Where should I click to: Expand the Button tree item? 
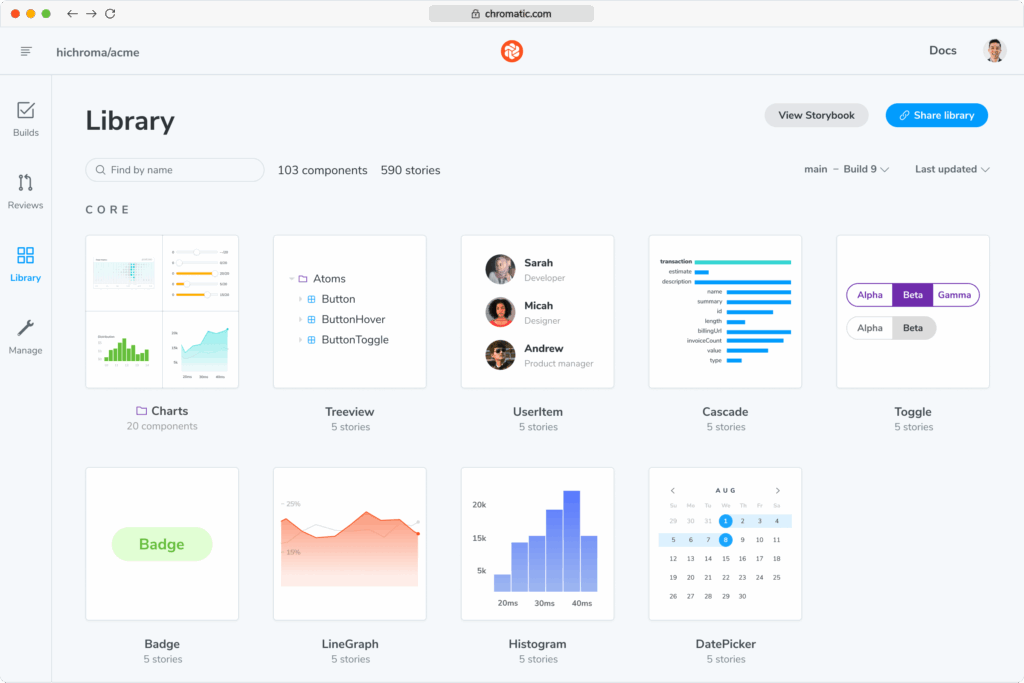tap(300, 299)
